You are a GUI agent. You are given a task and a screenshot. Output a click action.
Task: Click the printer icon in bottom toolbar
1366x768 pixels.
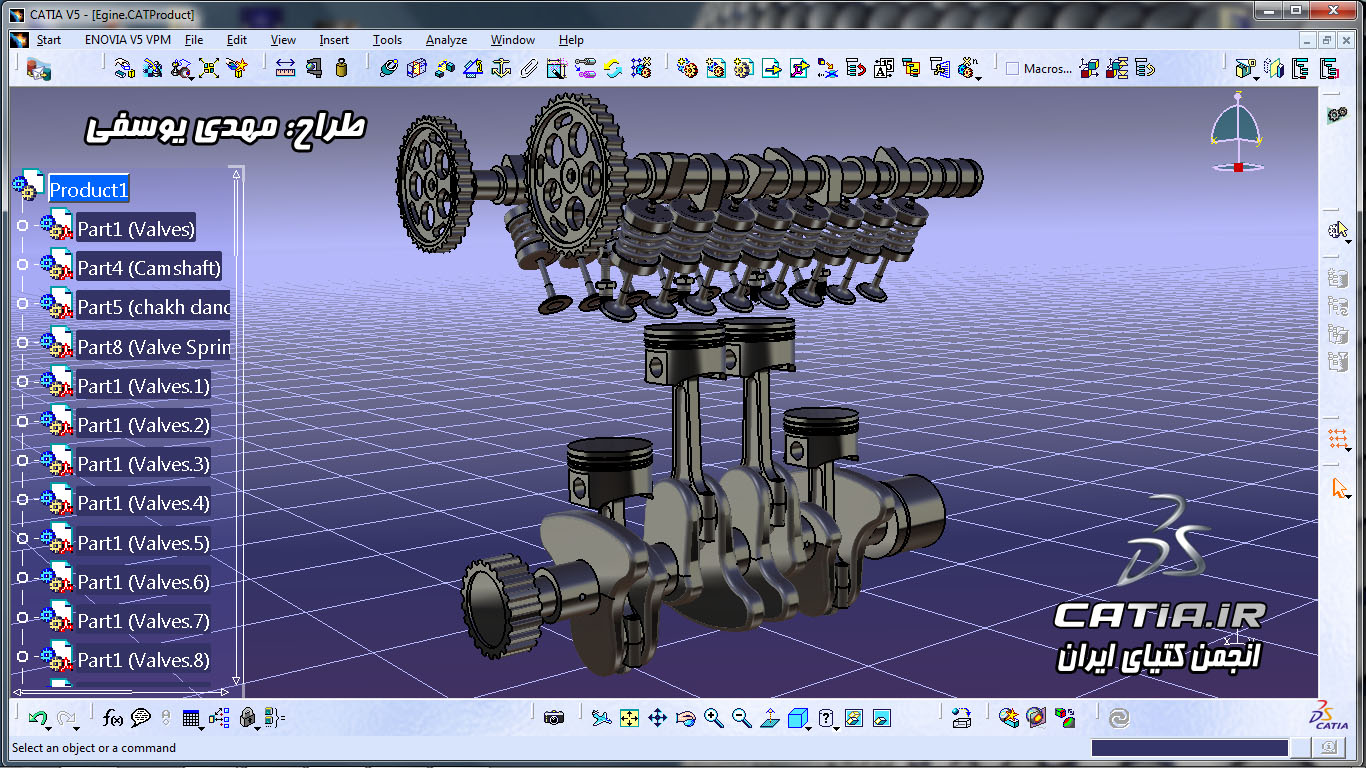961,717
